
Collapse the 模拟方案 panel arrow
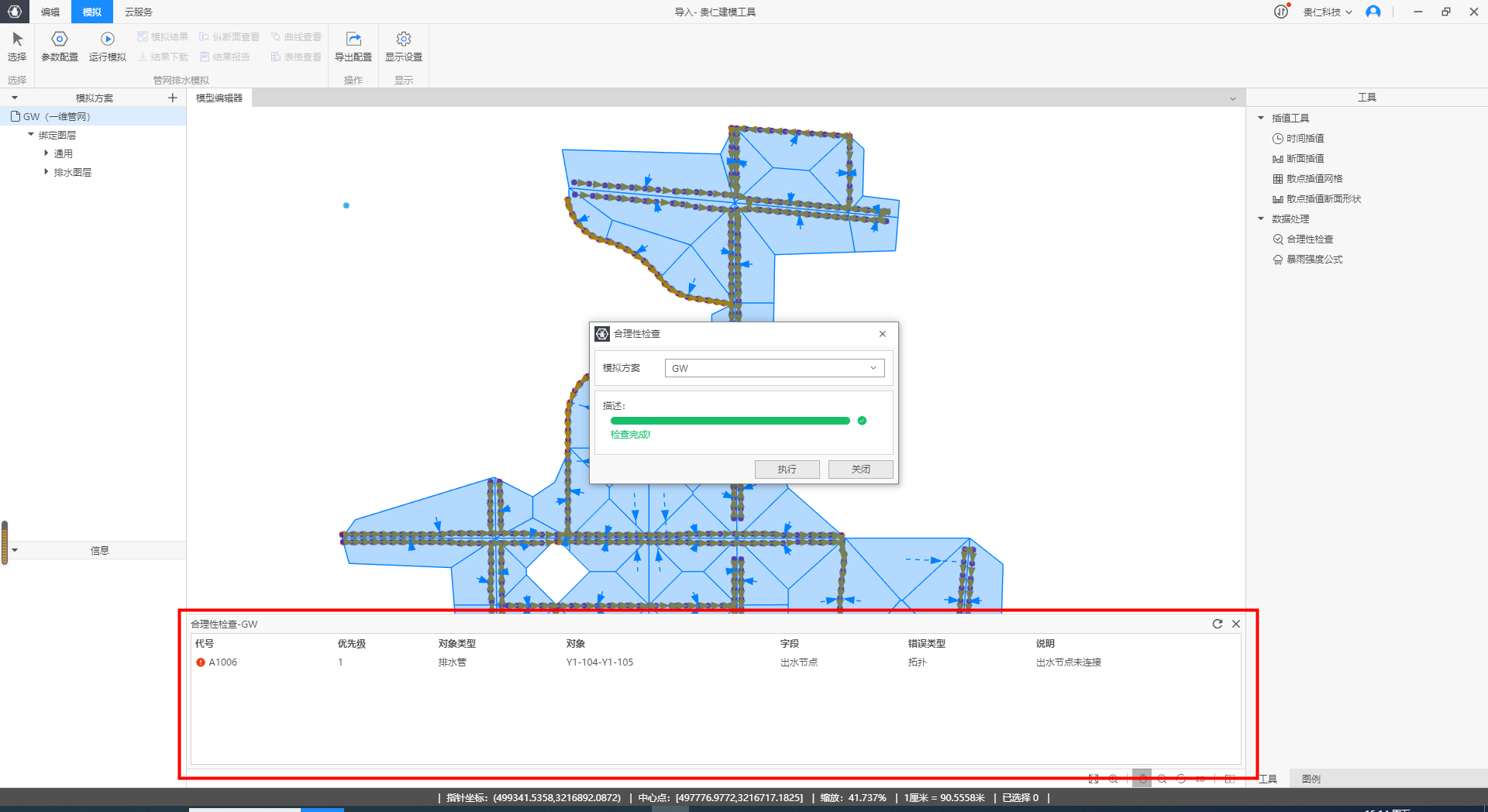[x=15, y=98]
